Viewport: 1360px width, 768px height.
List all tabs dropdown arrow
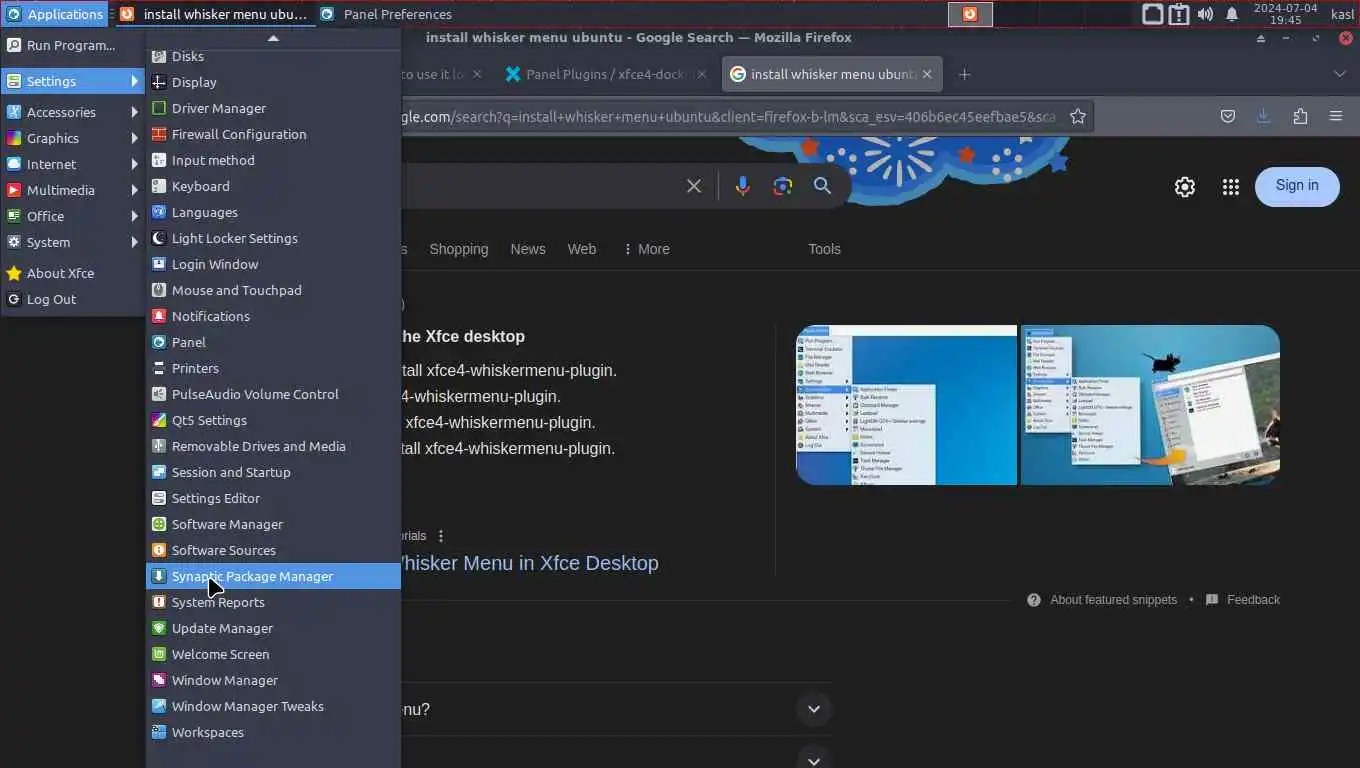pyautogui.click(x=1340, y=74)
